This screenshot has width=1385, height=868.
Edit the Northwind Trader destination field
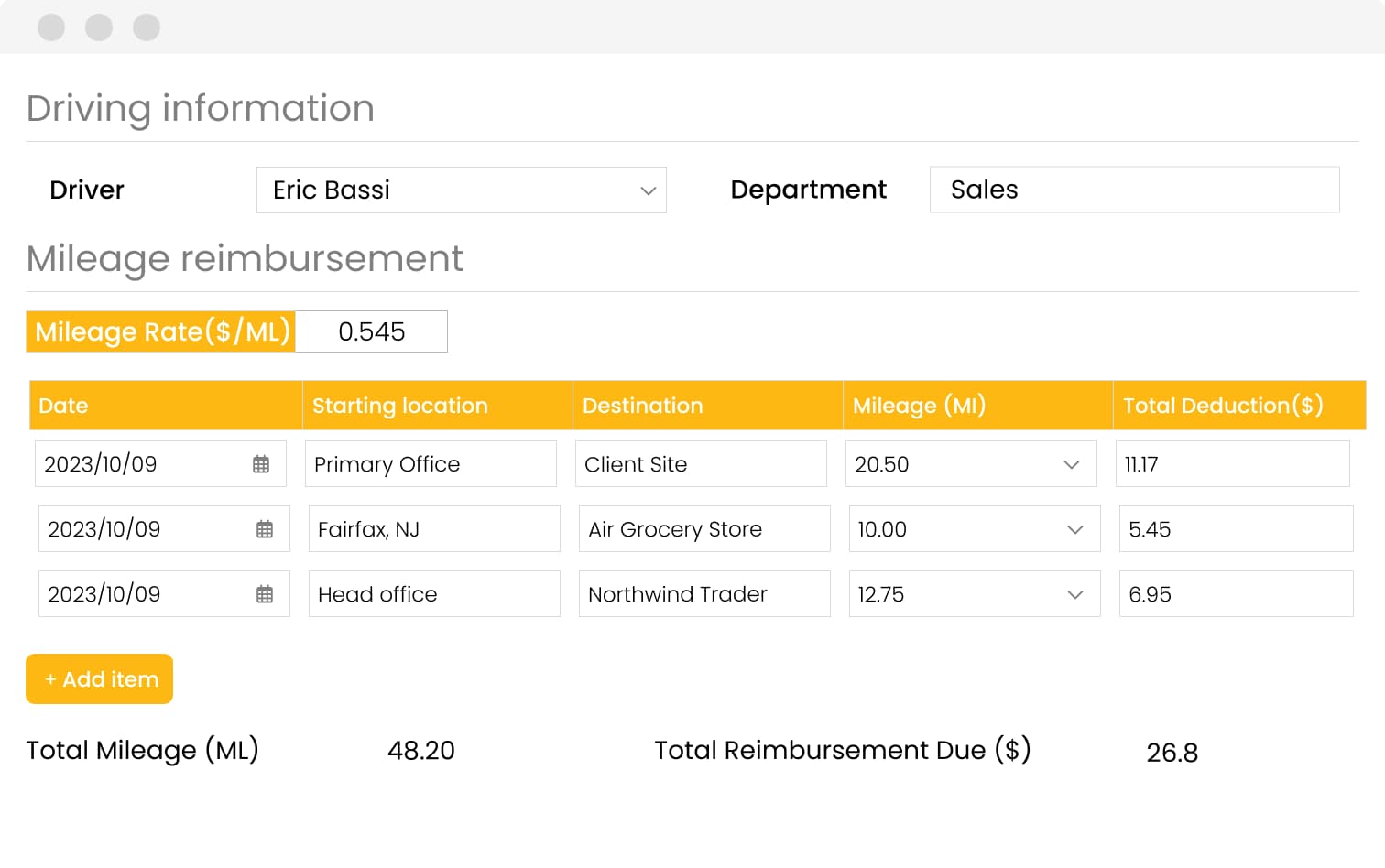(704, 594)
